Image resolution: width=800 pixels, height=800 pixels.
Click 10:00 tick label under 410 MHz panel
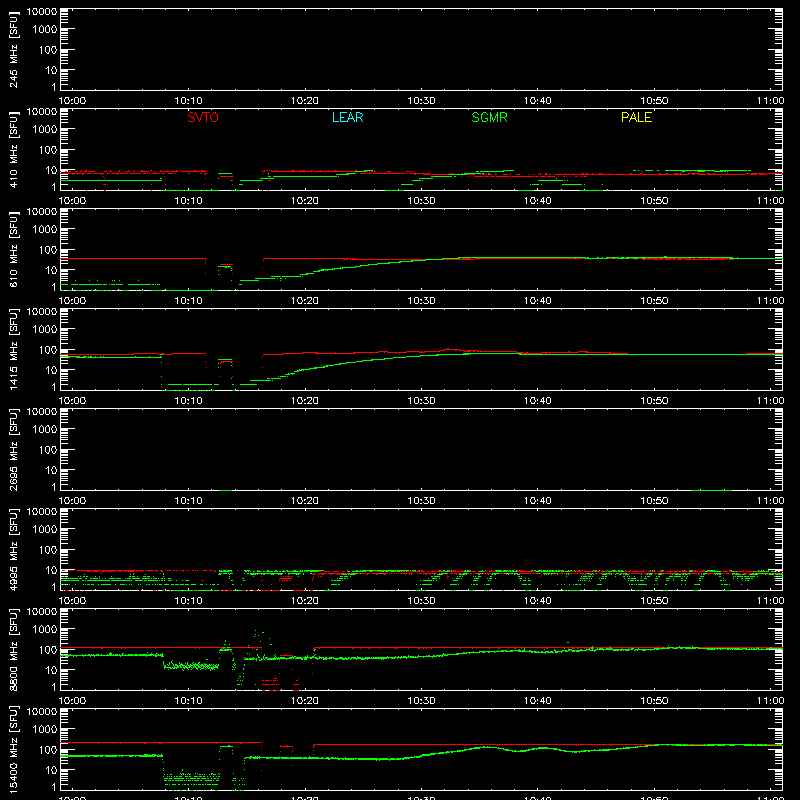click(x=72, y=201)
